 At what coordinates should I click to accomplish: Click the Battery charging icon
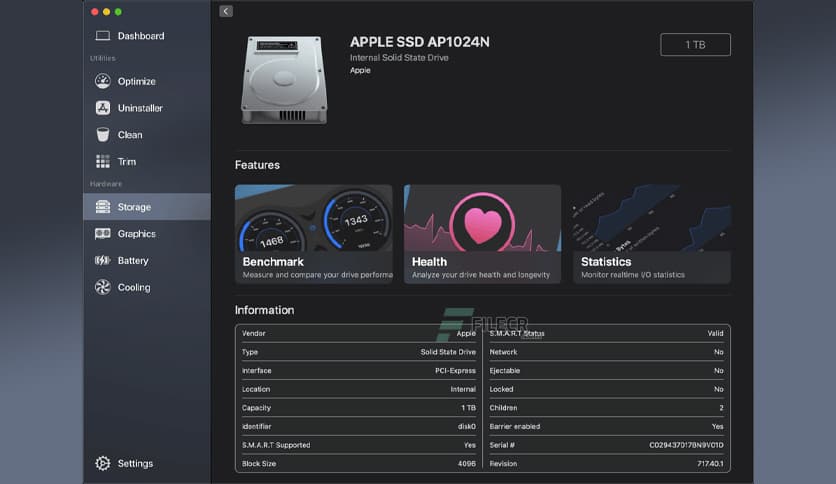[x=102, y=260]
